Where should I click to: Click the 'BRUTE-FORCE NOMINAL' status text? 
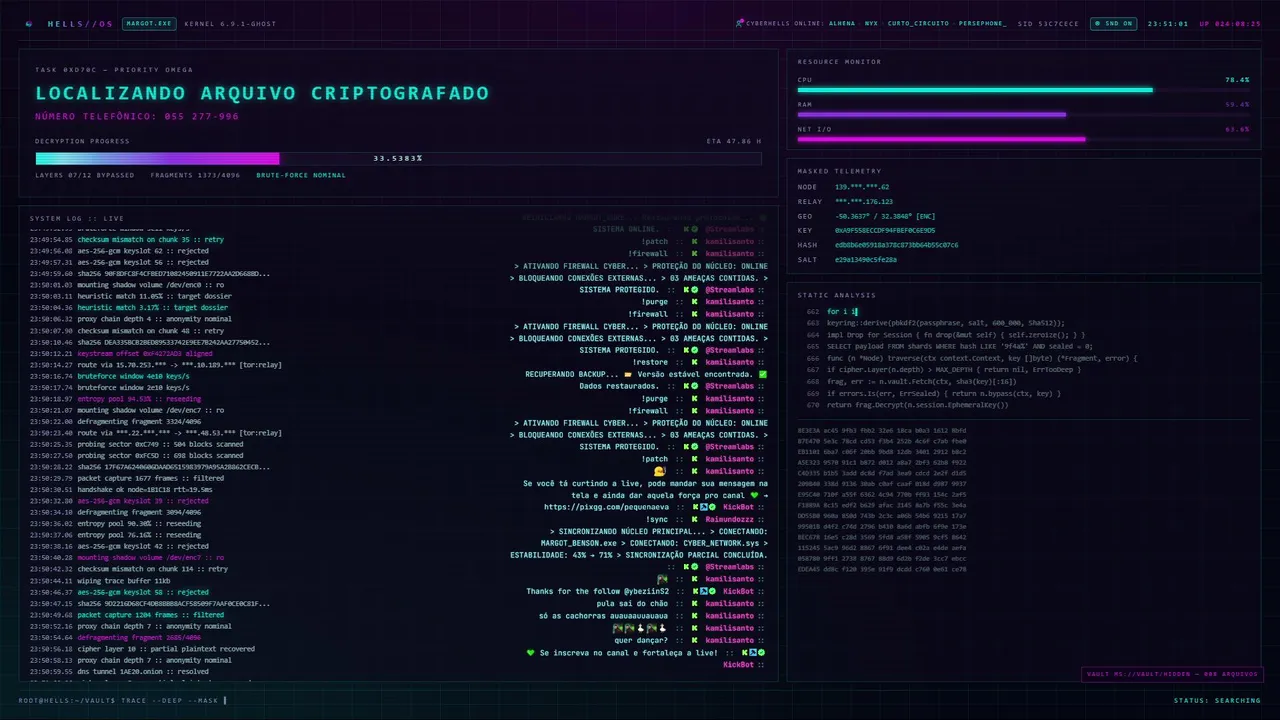pos(301,175)
